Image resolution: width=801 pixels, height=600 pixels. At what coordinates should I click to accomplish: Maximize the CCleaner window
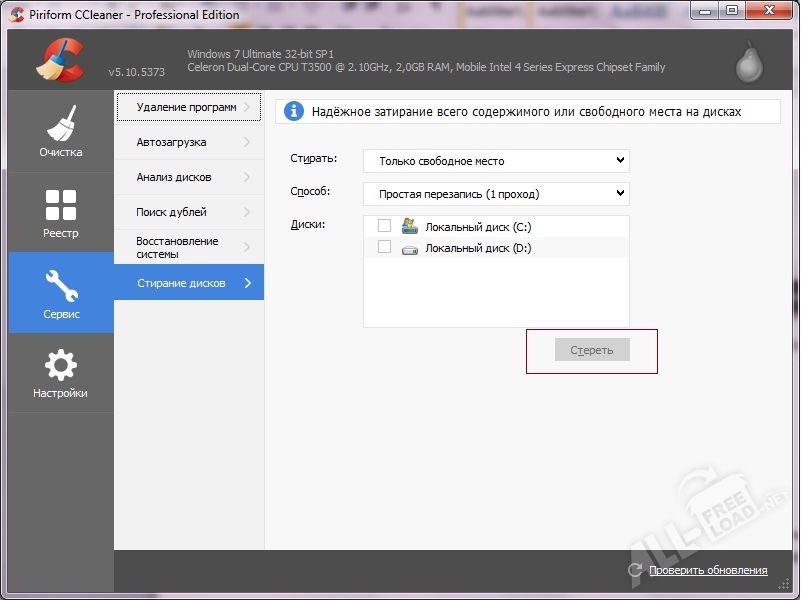coord(732,11)
